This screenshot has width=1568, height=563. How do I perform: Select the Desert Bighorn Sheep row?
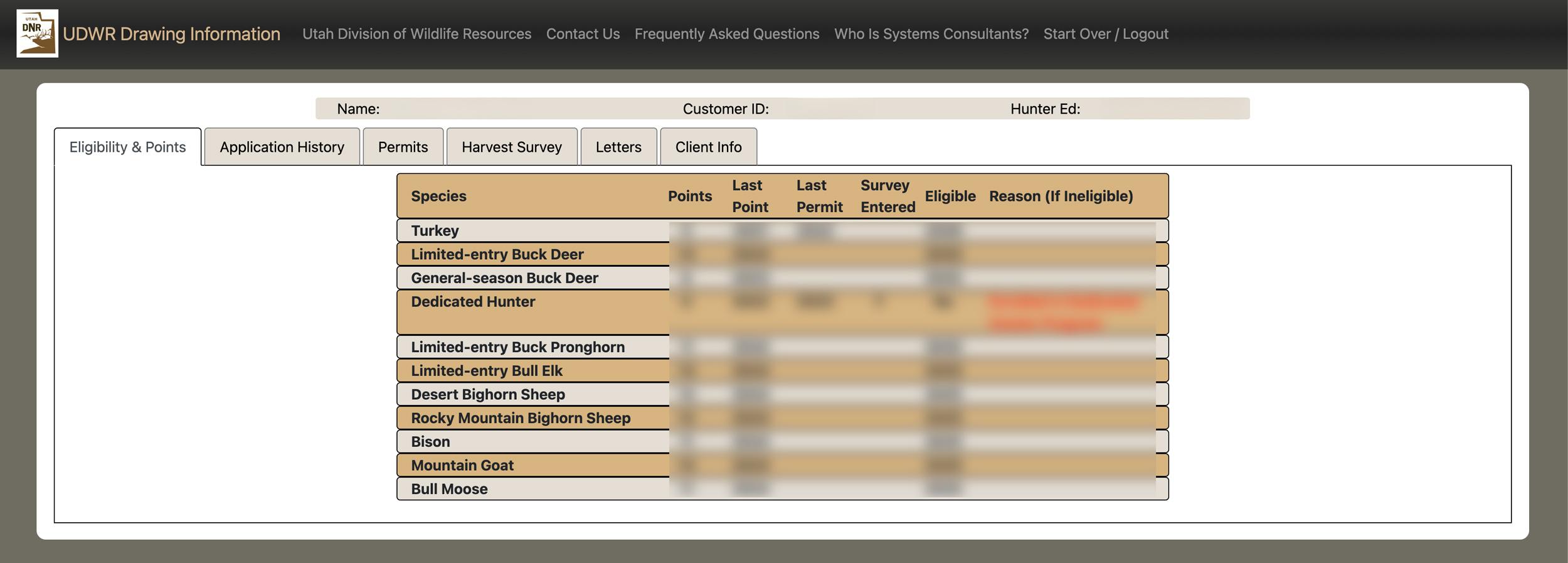(x=783, y=394)
